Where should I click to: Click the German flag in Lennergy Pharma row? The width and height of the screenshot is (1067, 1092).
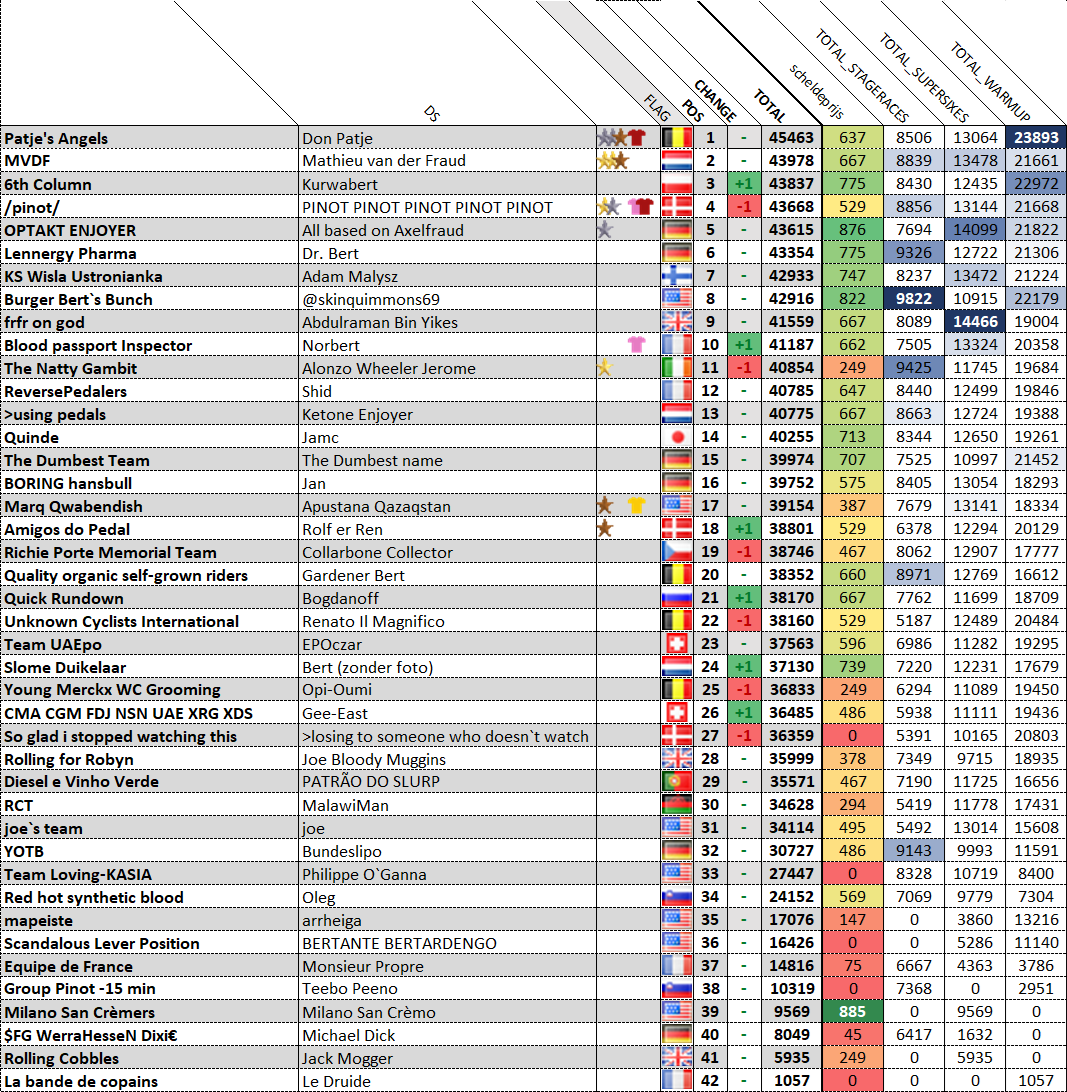pos(676,252)
